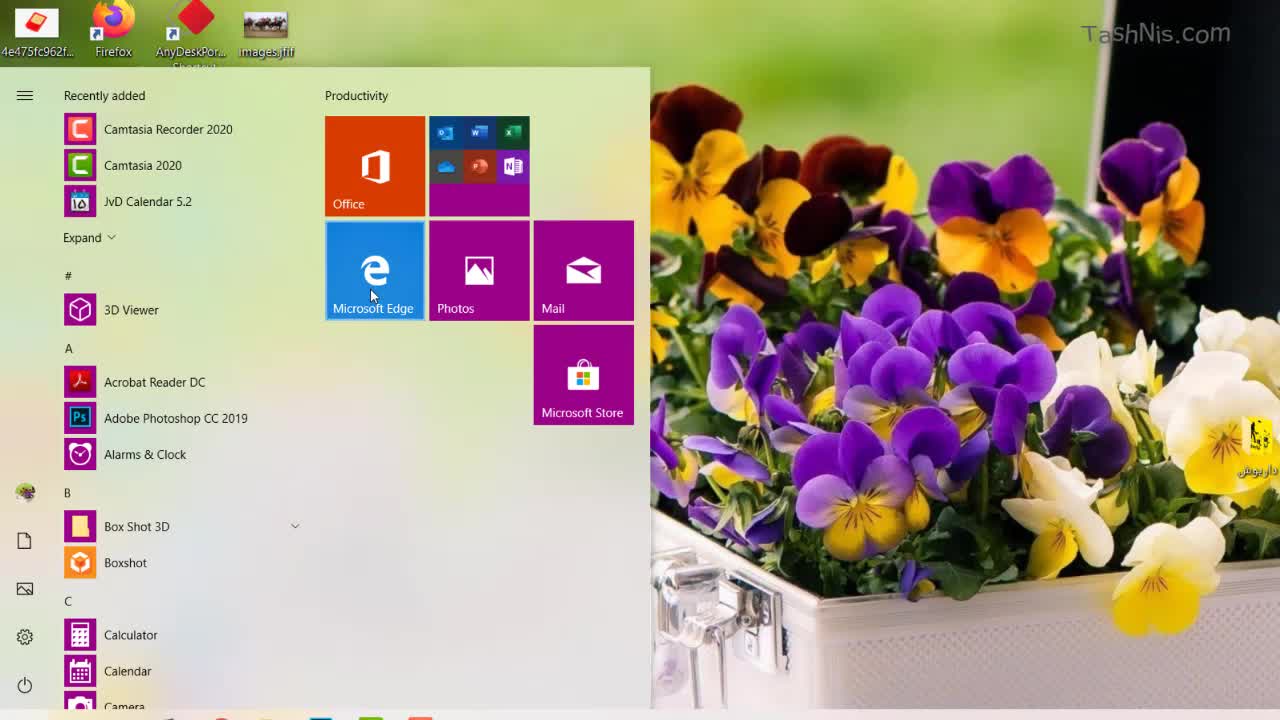1280x720 pixels.
Task: Open the 3D Viewer app
Action: pos(131,310)
